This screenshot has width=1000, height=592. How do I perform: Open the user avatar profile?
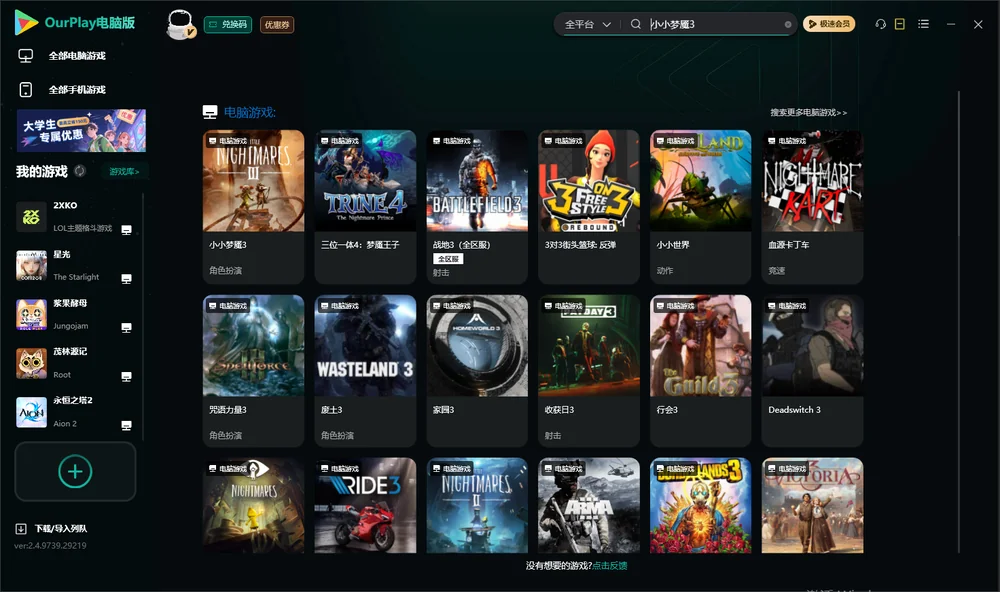[180, 24]
